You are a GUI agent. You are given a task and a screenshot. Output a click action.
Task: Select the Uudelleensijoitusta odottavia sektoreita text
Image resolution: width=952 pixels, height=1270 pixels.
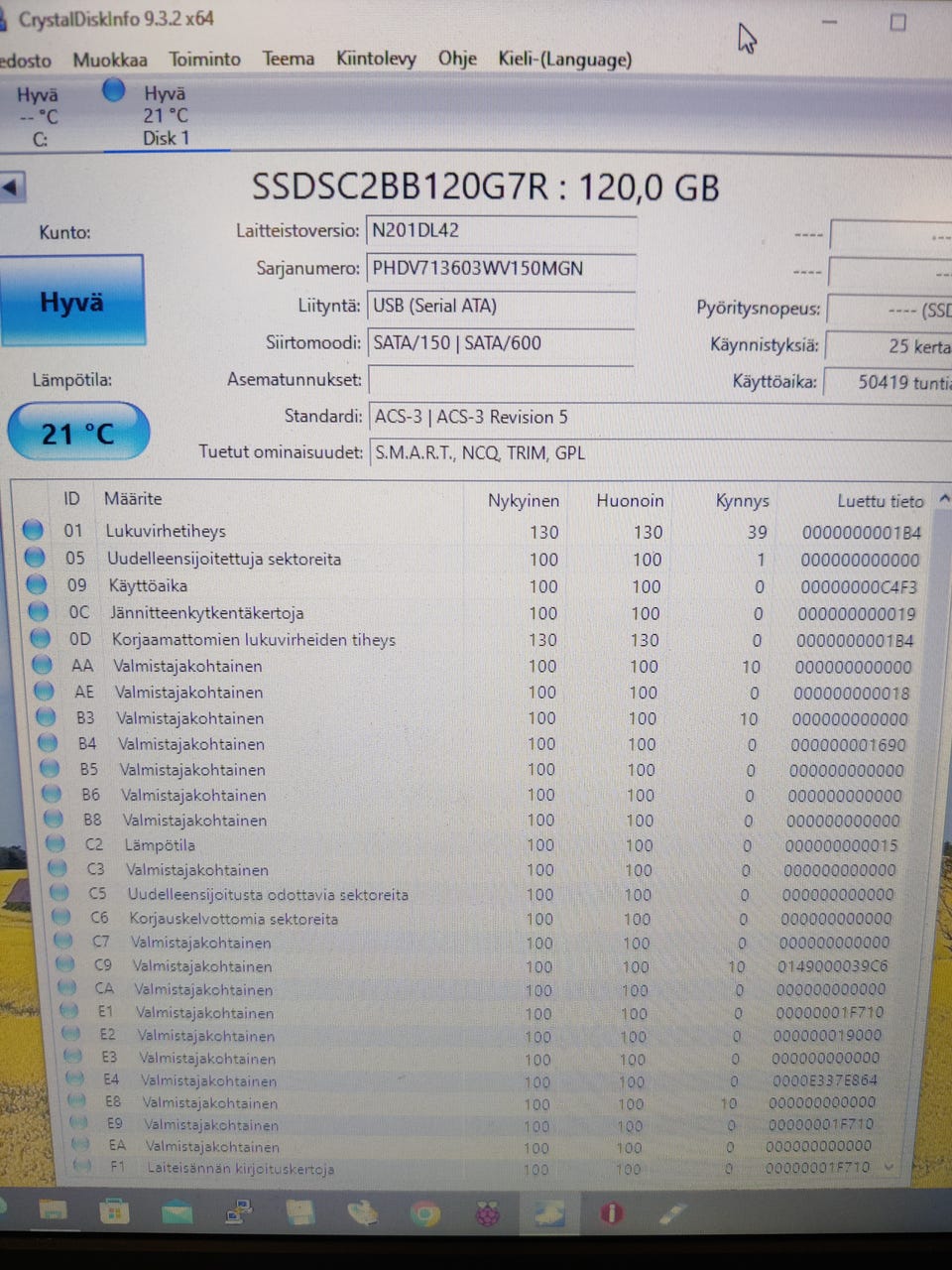click(x=268, y=894)
